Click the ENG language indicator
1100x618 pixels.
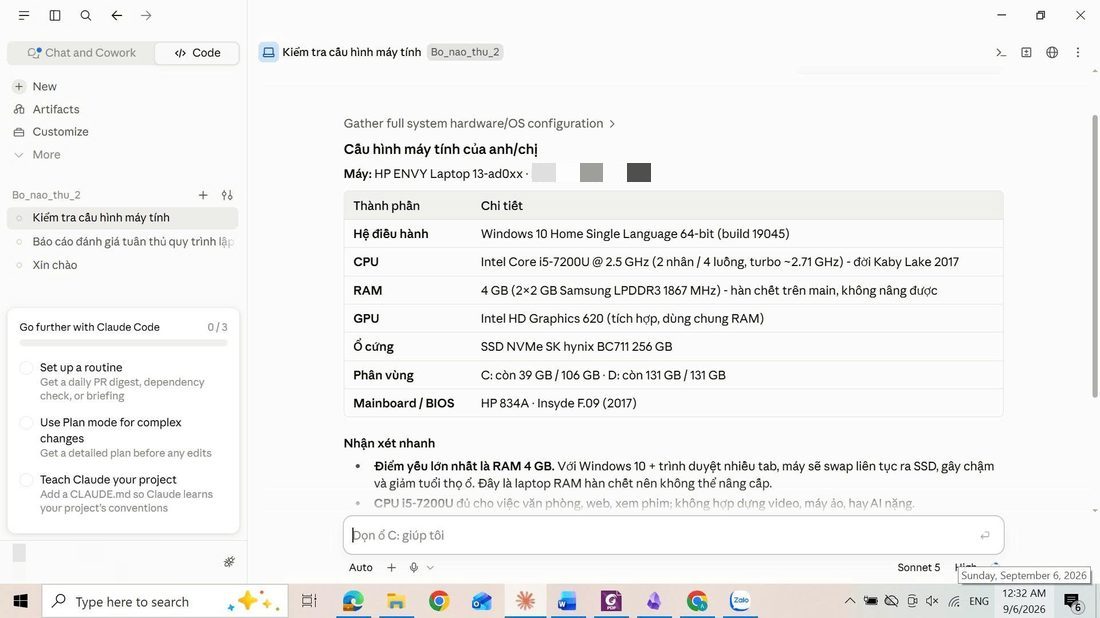[979, 601]
